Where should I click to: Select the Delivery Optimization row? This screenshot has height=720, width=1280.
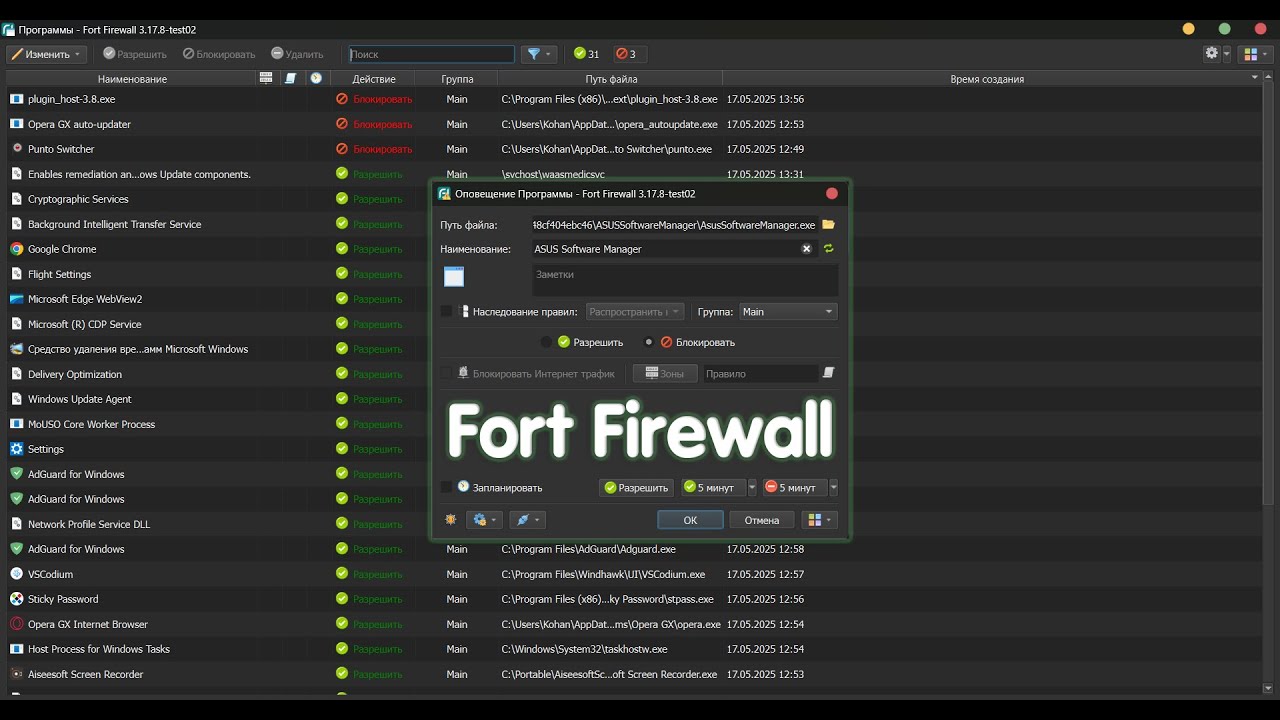(x=634, y=374)
